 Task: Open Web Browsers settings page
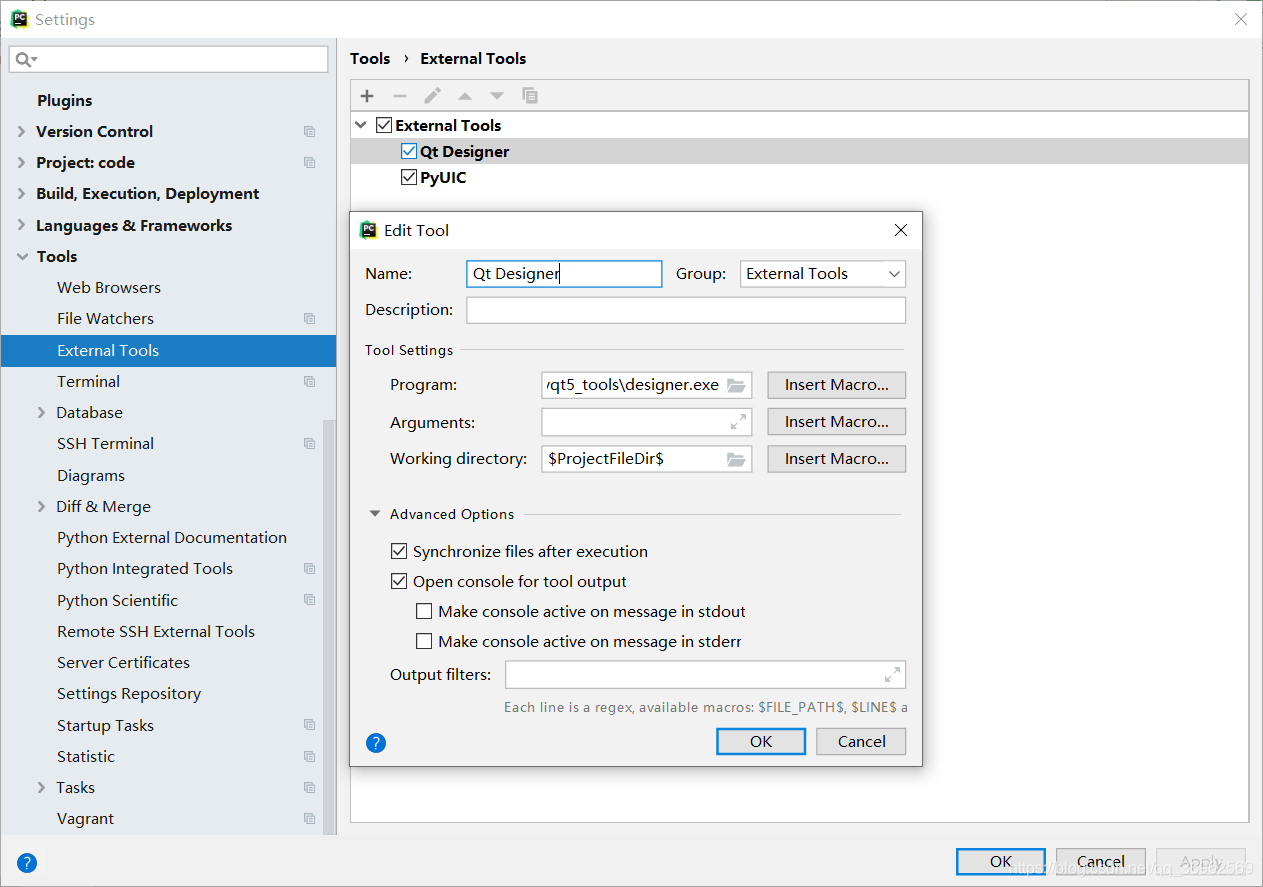[109, 288]
